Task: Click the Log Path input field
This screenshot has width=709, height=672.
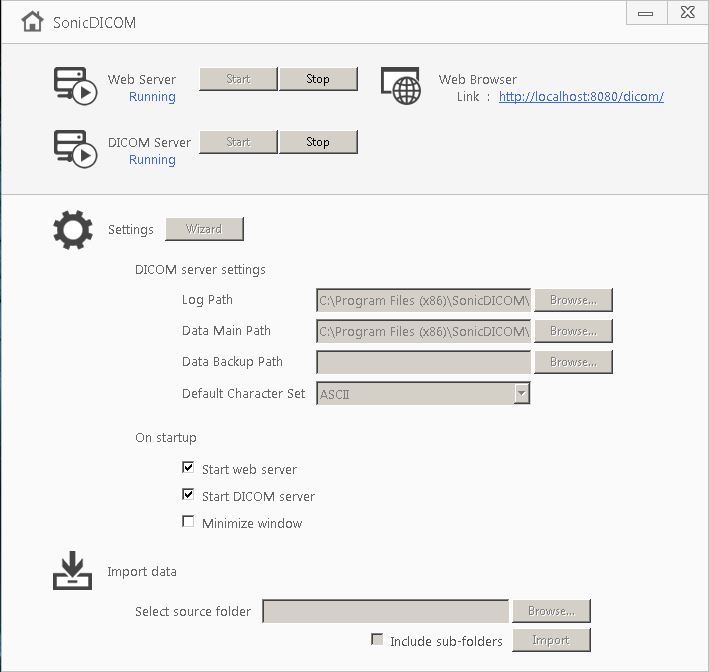Action: (x=423, y=300)
